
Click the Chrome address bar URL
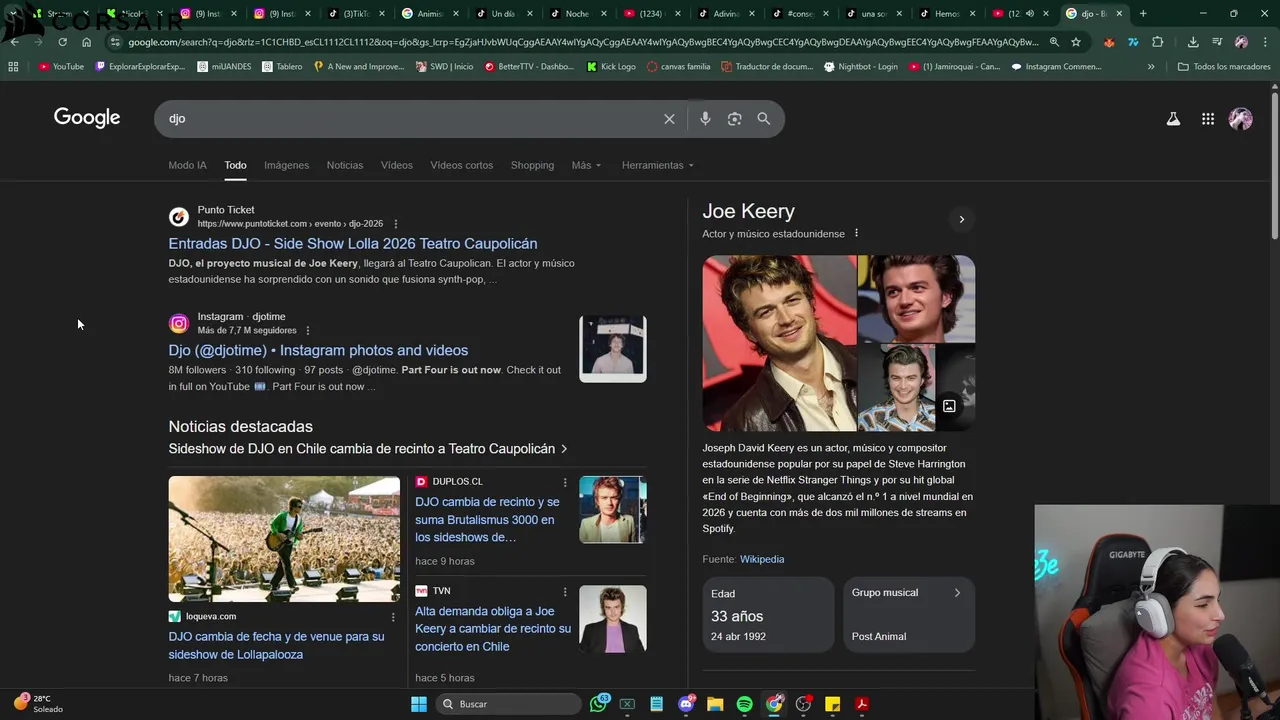tap(583, 42)
